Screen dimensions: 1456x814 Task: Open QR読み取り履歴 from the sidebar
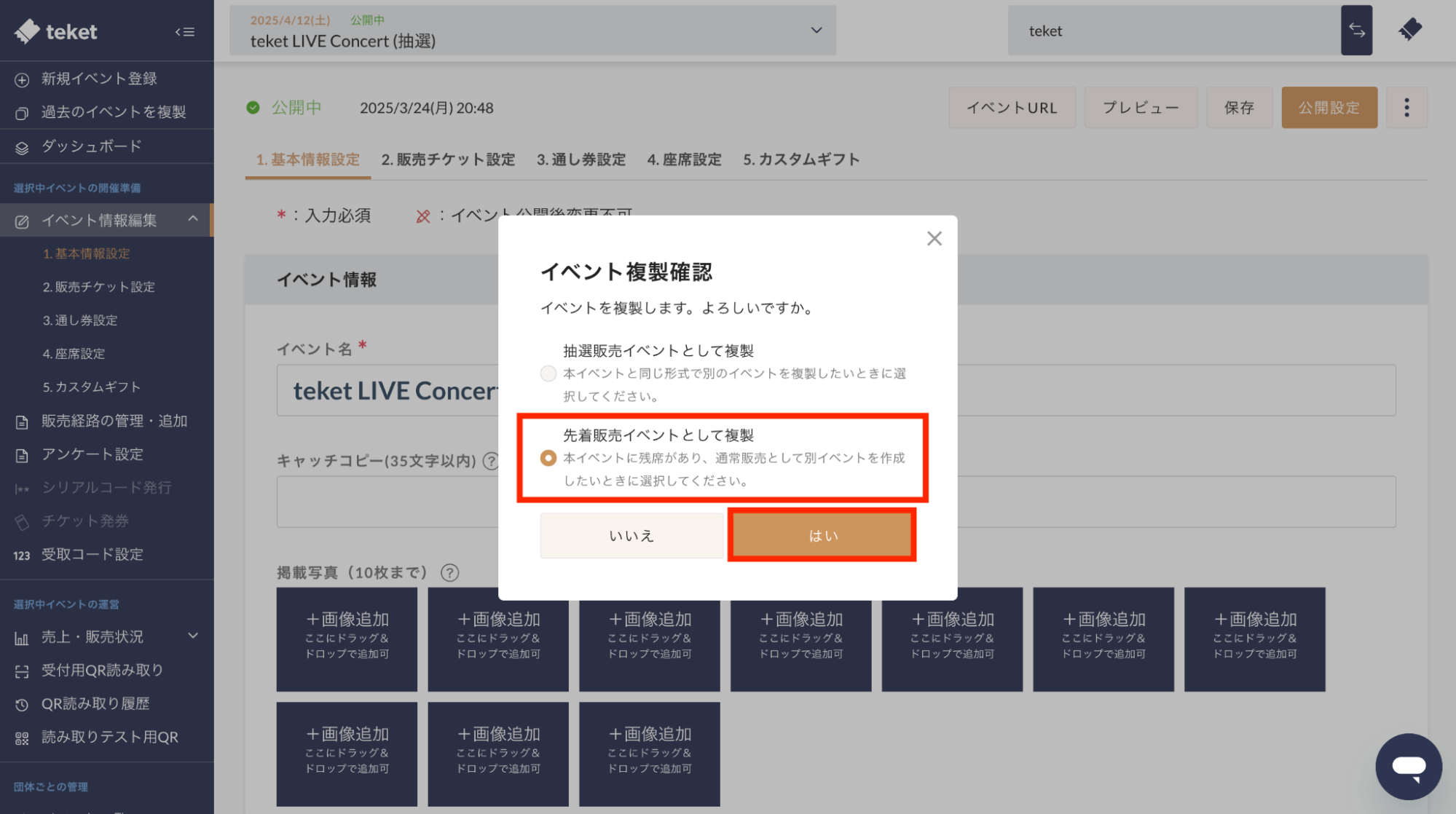[x=95, y=703]
